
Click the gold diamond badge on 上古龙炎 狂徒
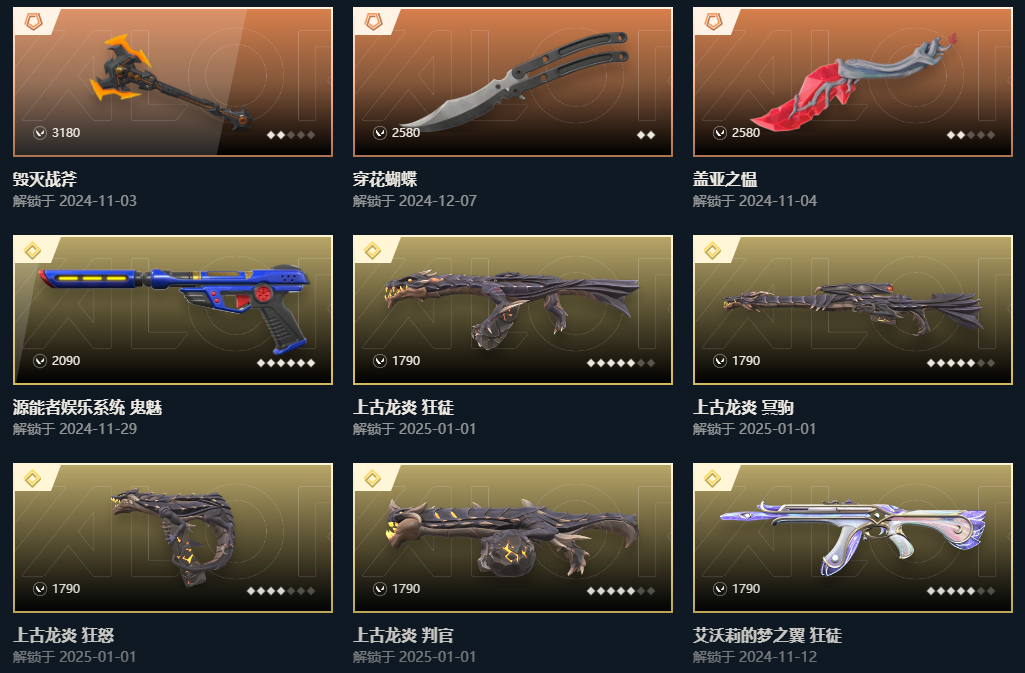(x=373, y=250)
